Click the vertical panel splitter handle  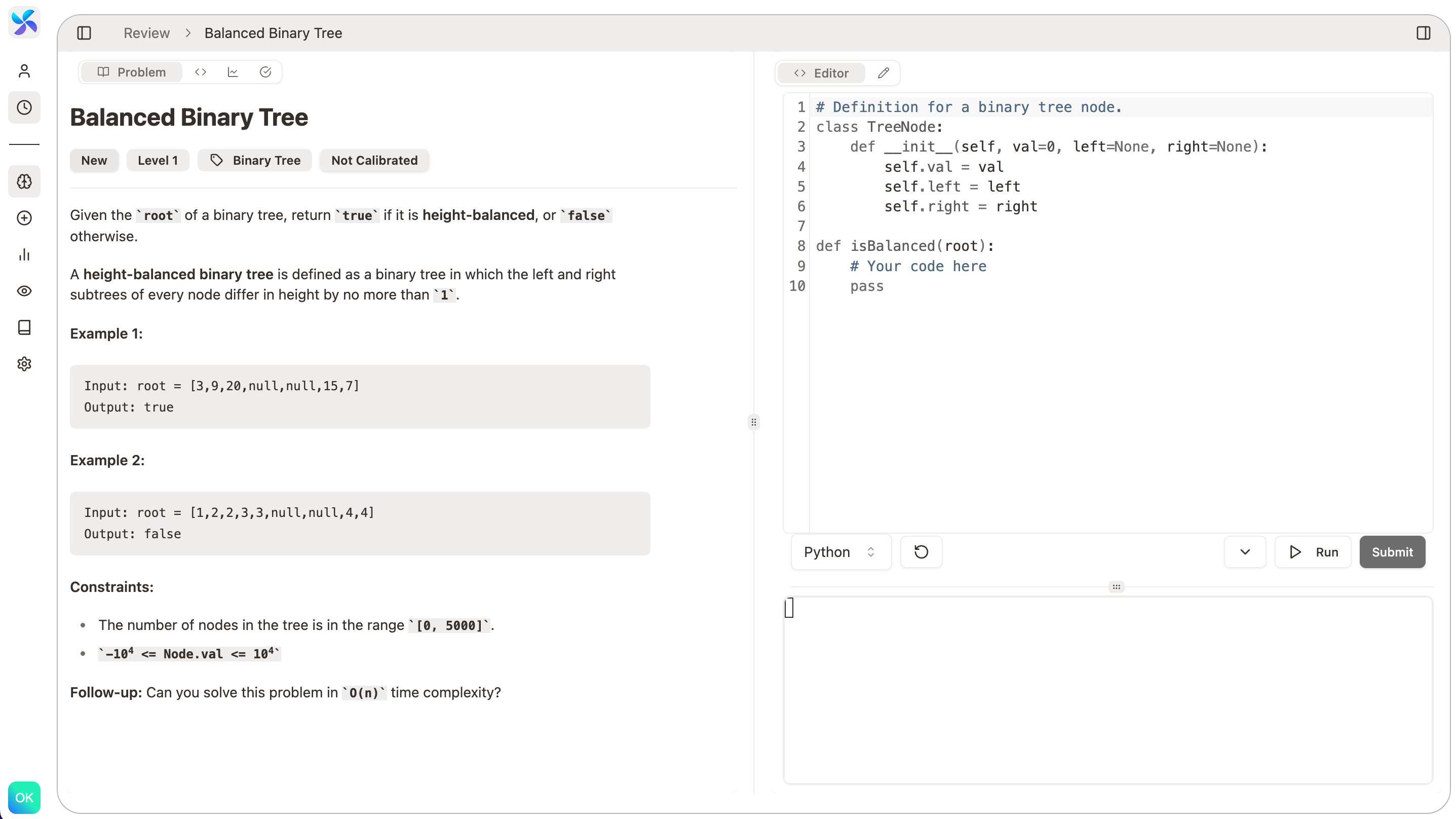coord(753,422)
